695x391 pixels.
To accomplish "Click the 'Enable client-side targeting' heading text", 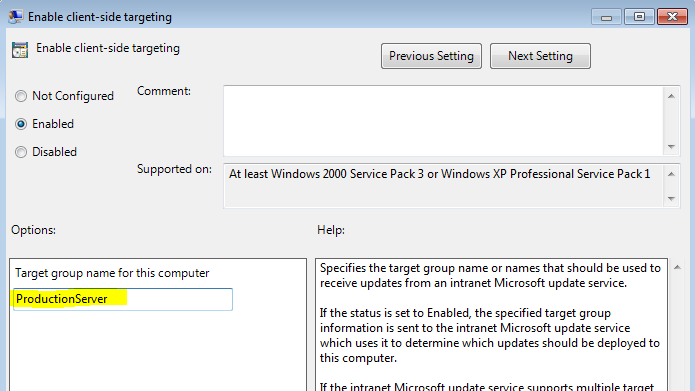I will coord(108,48).
